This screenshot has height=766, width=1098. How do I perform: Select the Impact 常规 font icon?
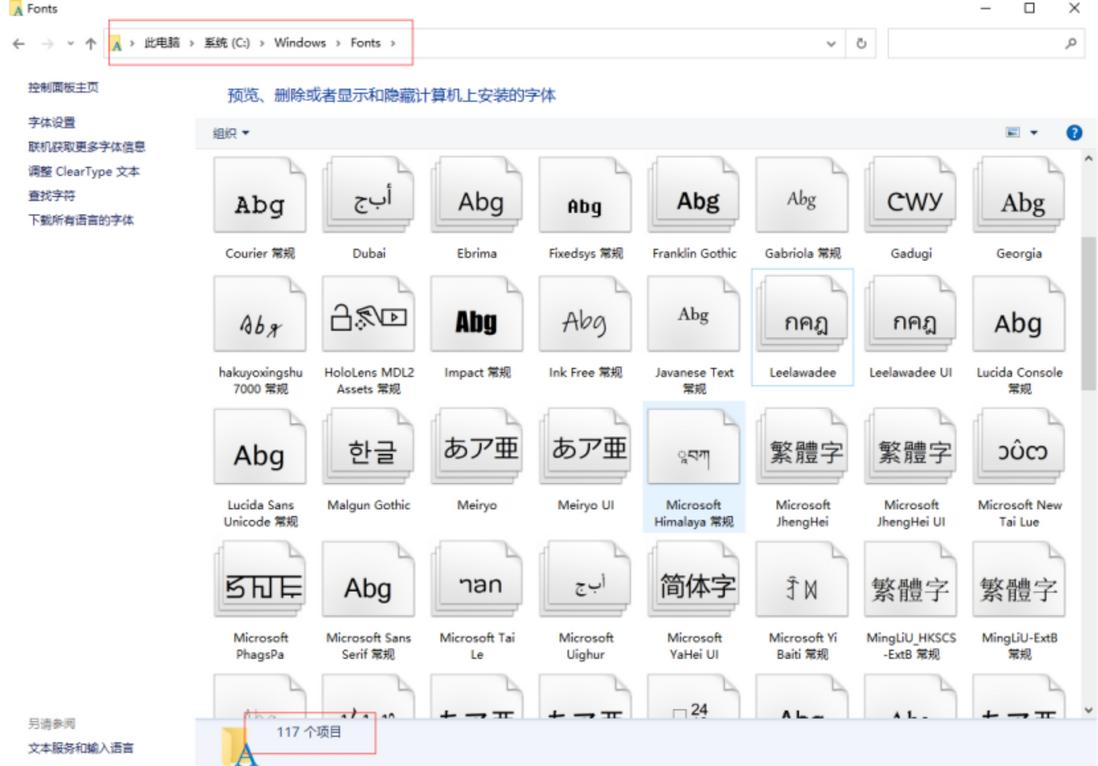point(477,314)
